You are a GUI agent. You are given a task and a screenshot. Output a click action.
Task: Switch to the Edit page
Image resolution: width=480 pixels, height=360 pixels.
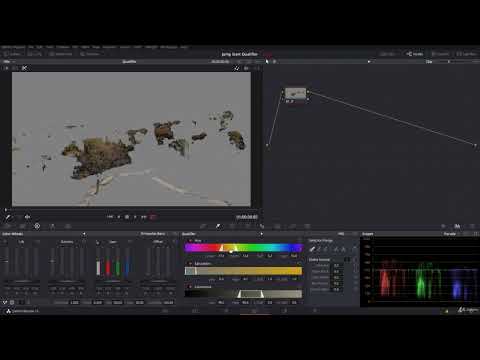(195, 311)
